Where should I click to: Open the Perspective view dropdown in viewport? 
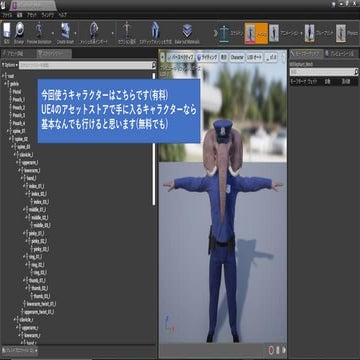click(x=181, y=57)
